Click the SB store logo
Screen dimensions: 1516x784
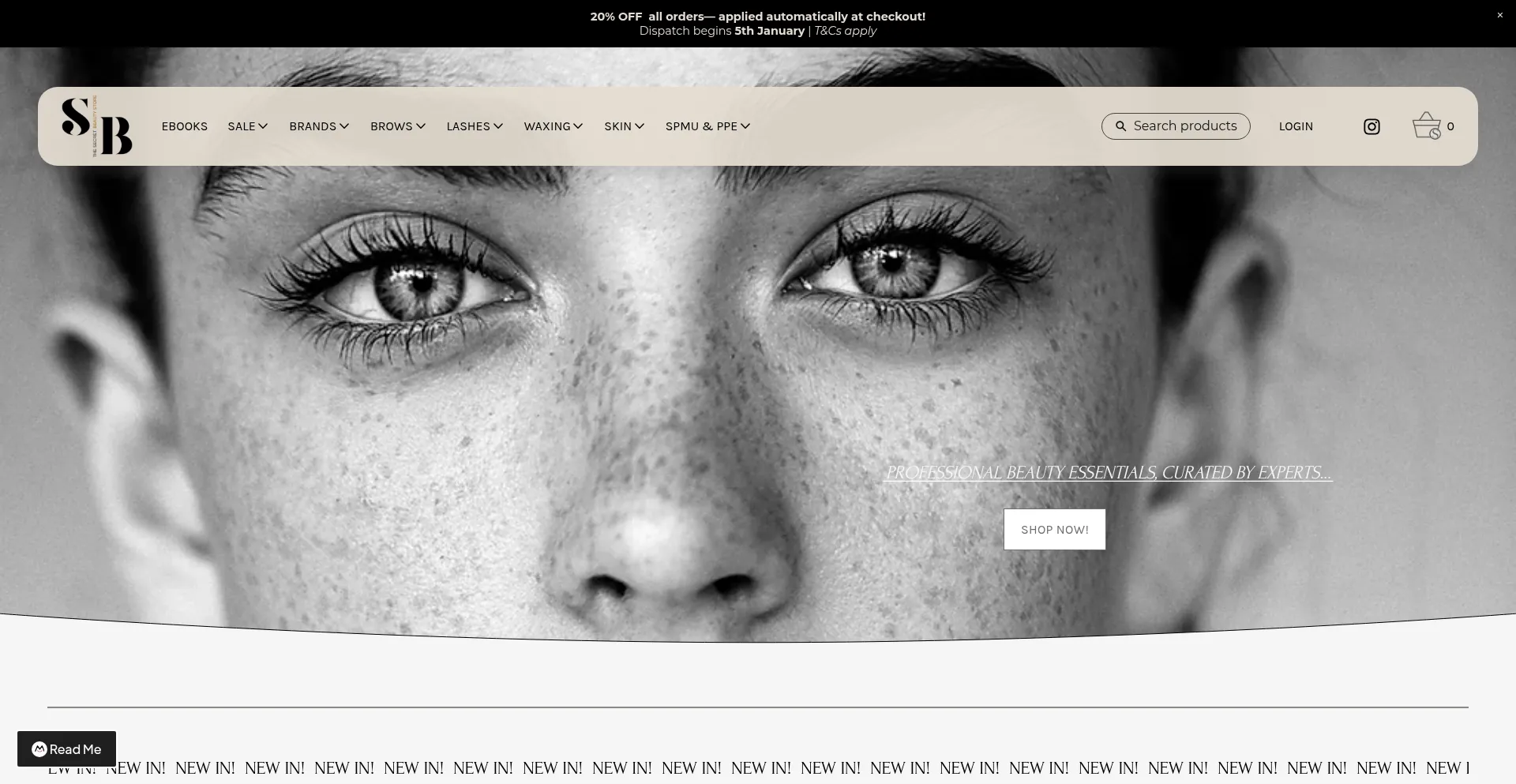pos(96,126)
